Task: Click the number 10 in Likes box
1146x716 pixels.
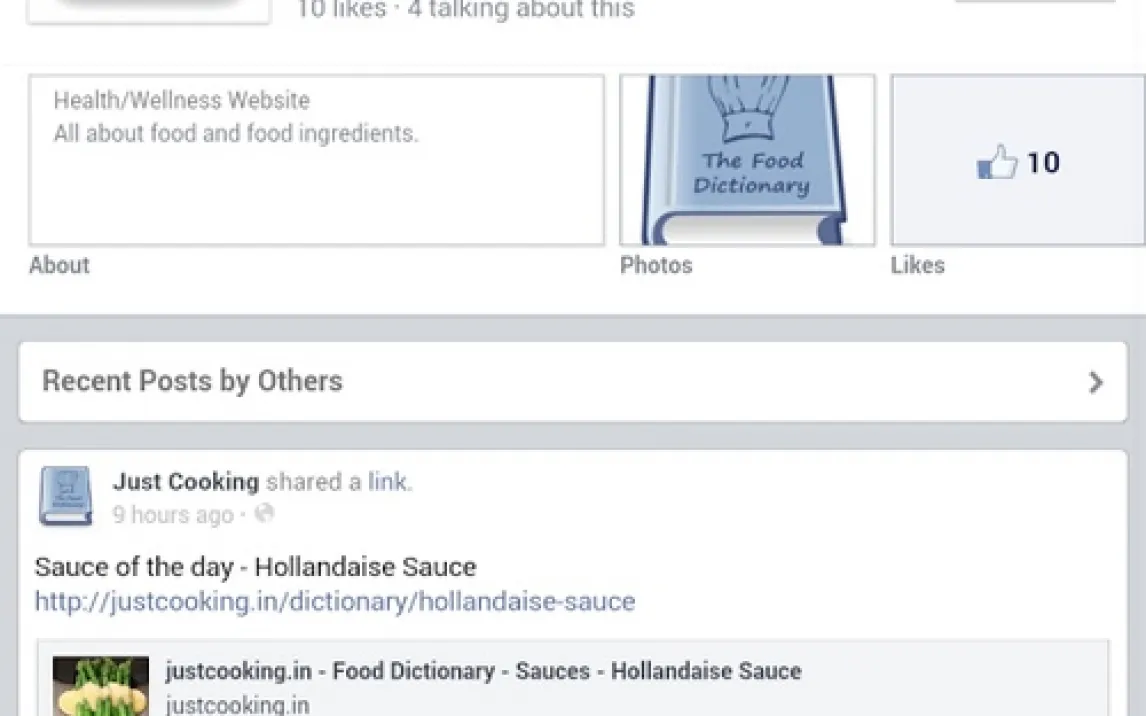Action: point(1043,163)
